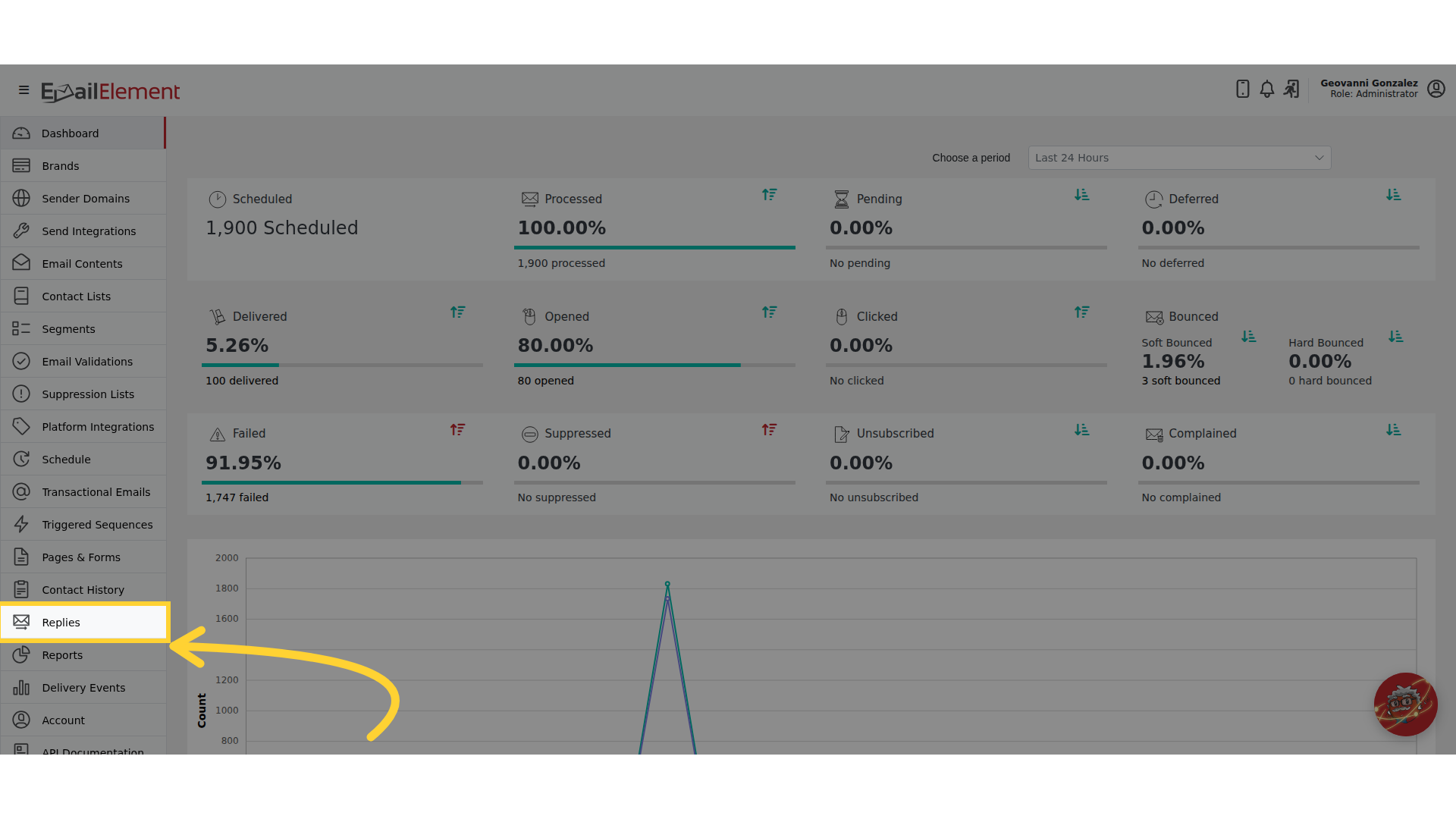Open Email Contents section
Viewport: 1456px width, 819px height.
(x=83, y=264)
